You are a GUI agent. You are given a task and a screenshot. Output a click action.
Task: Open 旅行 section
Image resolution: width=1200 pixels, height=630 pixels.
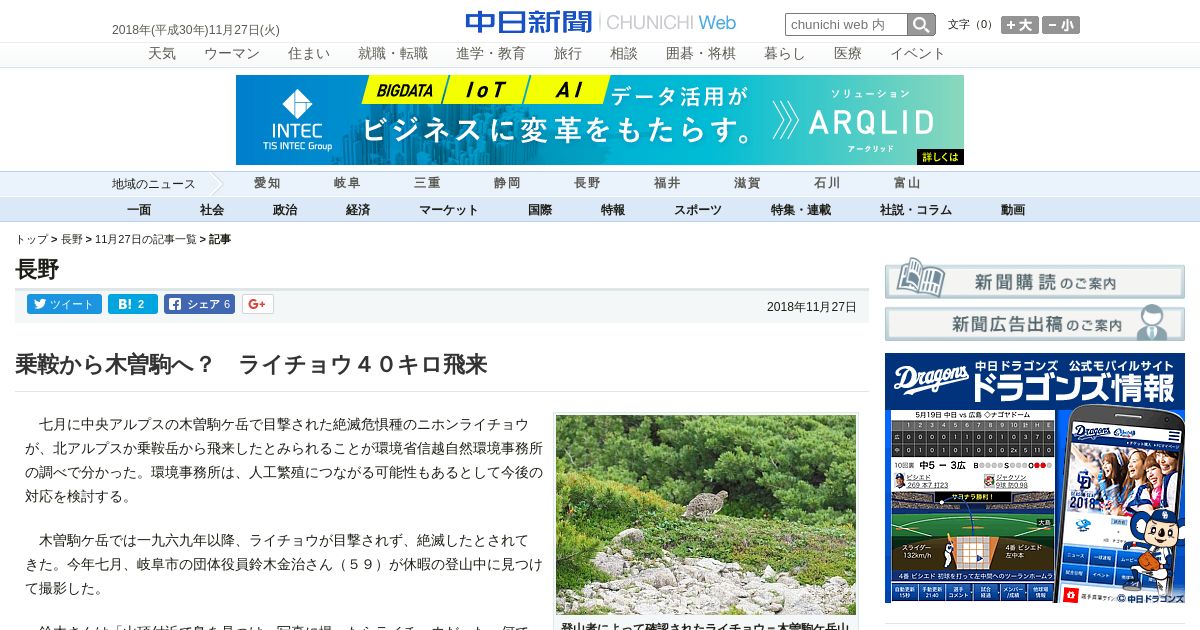pos(568,54)
